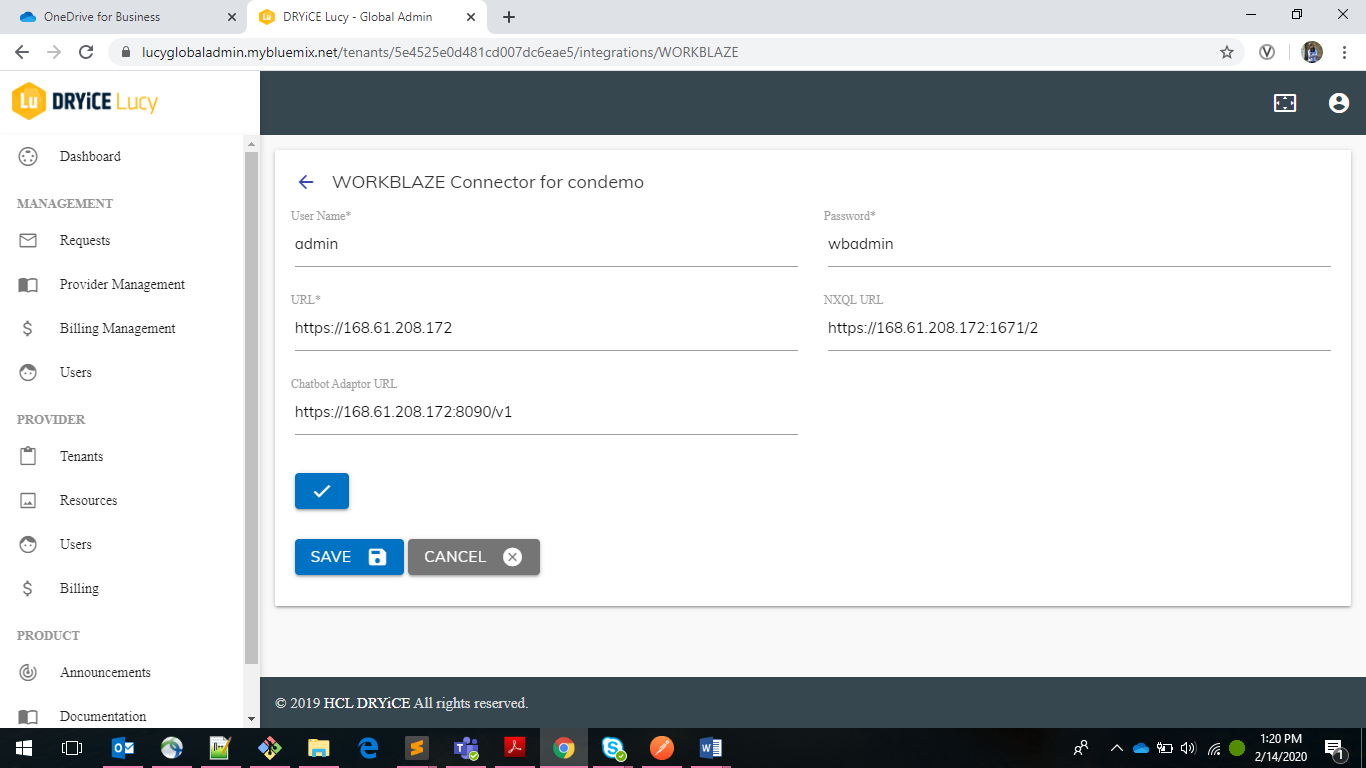The width and height of the screenshot is (1366, 768).
Task: Click the volume icon in system tray
Action: [1189, 747]
